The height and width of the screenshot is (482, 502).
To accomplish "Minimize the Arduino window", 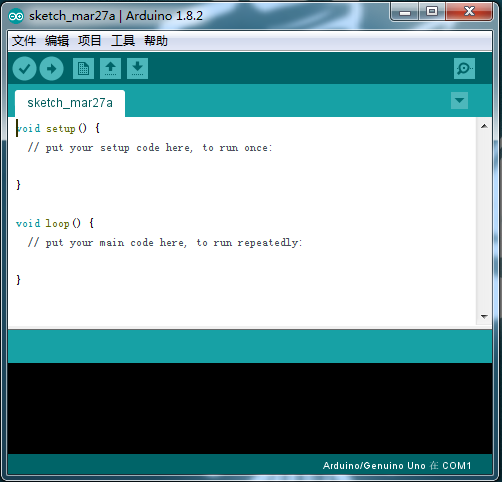I will pyautogui.click(x=405, y=12).
